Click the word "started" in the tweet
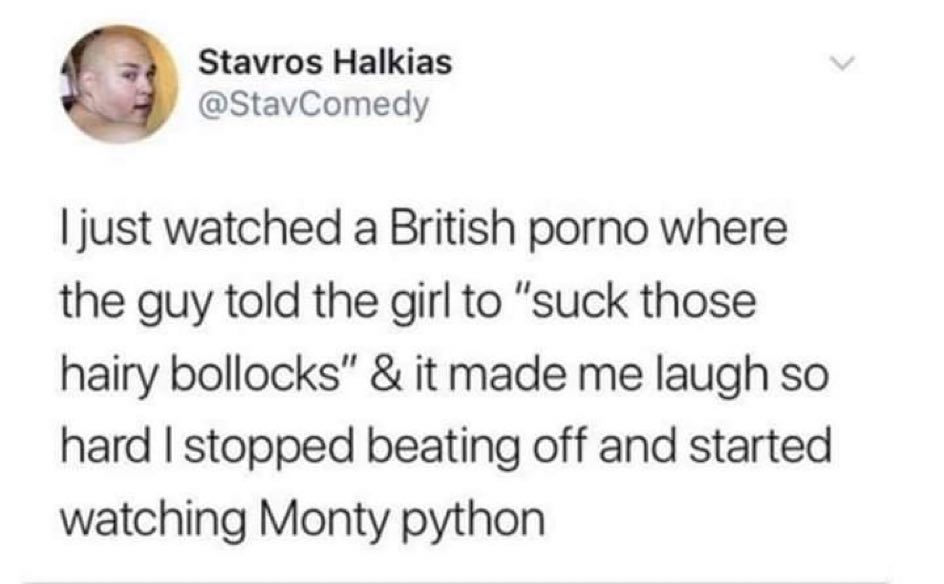Screen dimensions: 944x584 click(x=760, y=446)
